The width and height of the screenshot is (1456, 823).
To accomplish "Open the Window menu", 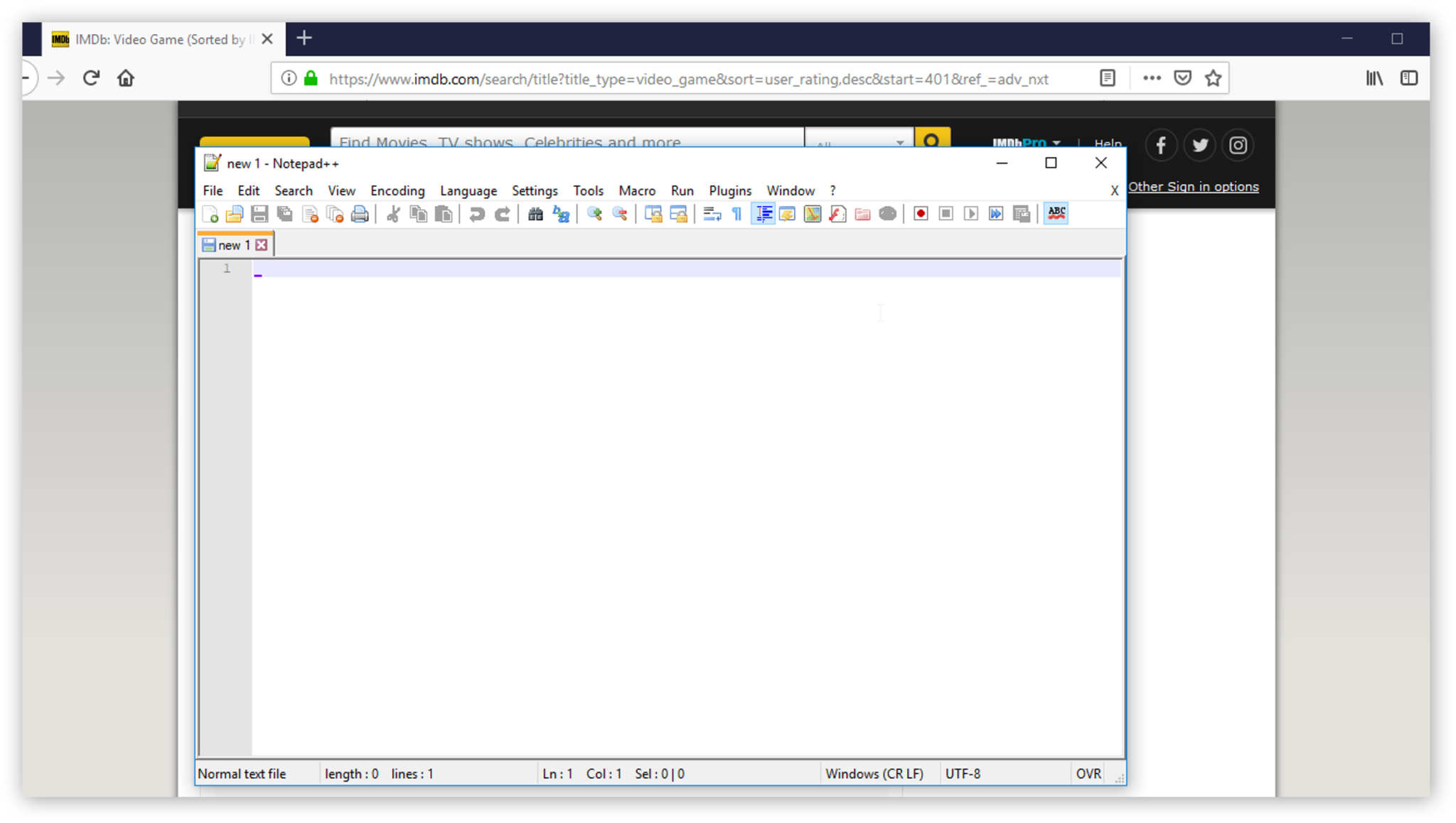I will coord(791,190).
